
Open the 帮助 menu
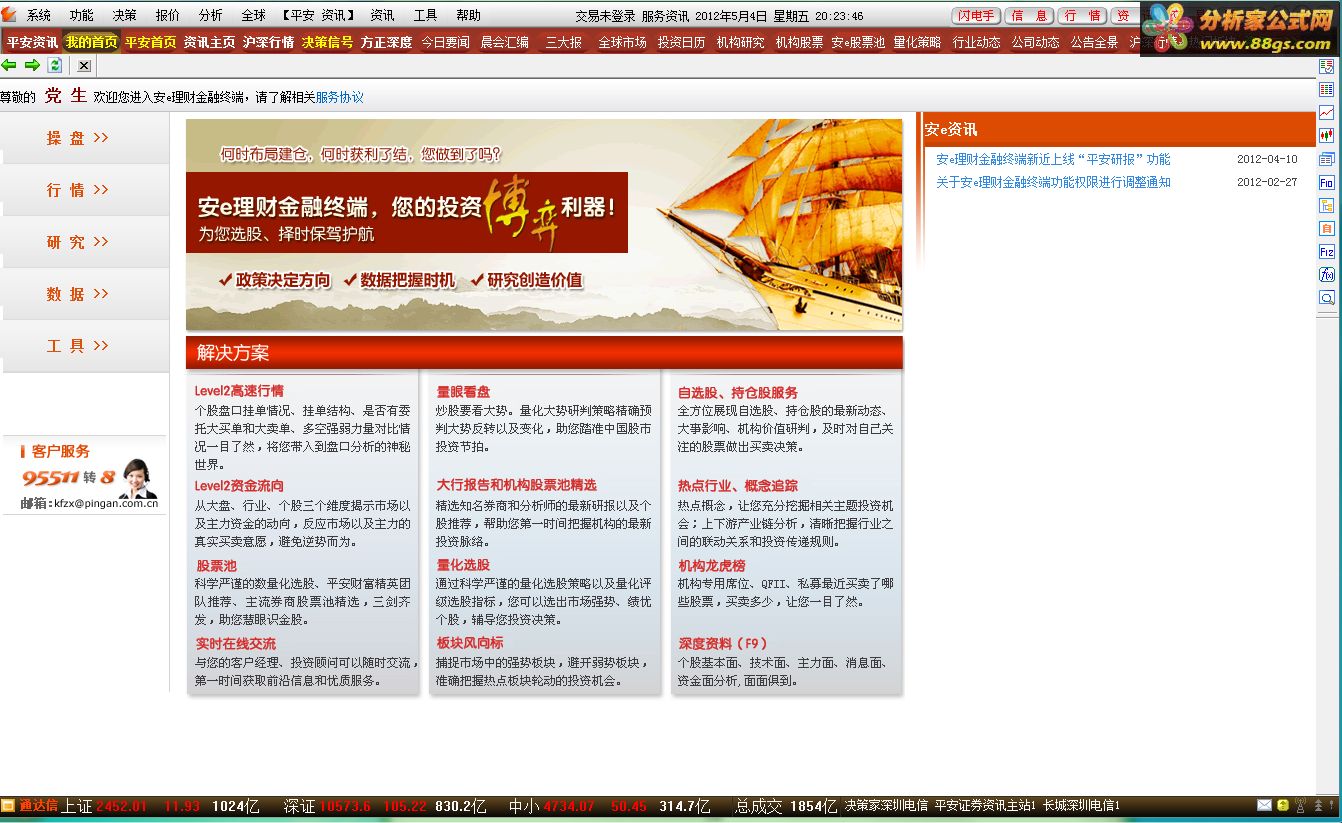pos(468,15)
